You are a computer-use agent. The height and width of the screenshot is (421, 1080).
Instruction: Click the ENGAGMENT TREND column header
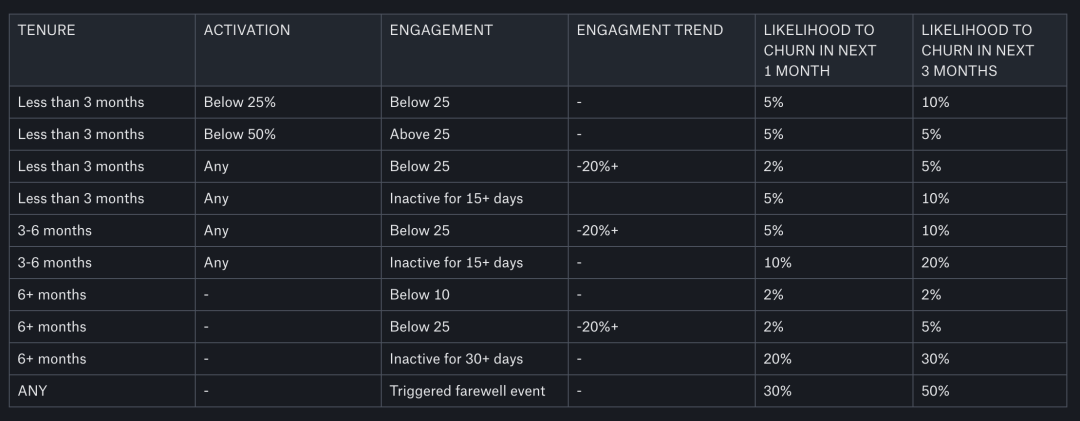point(650,30)
